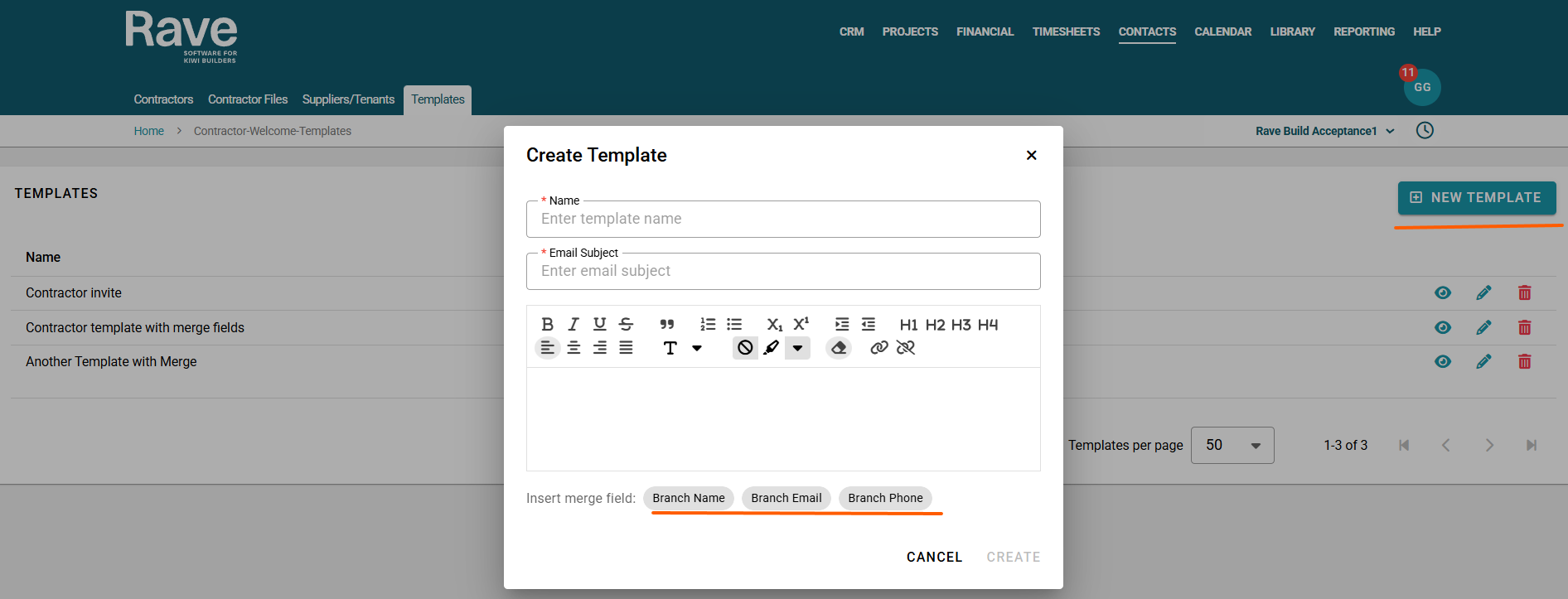The image size is (1568, 599).
Task: Preview the Contractor invite template
Action: click(1443, 292)
